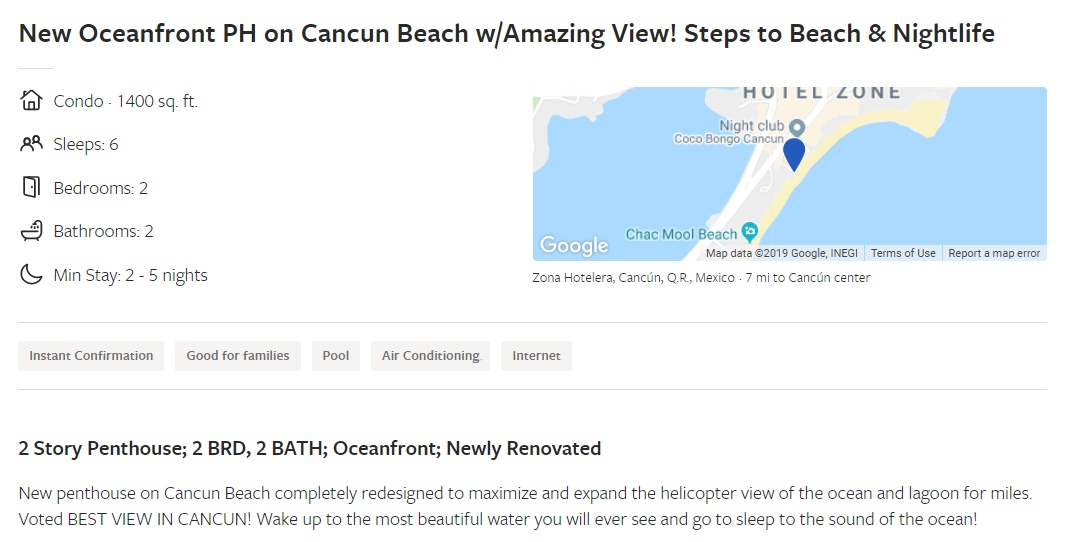The height and width of the screenshot is (542, 1066).
Task: Click the listing title heading
Action: tap(506, 33)
